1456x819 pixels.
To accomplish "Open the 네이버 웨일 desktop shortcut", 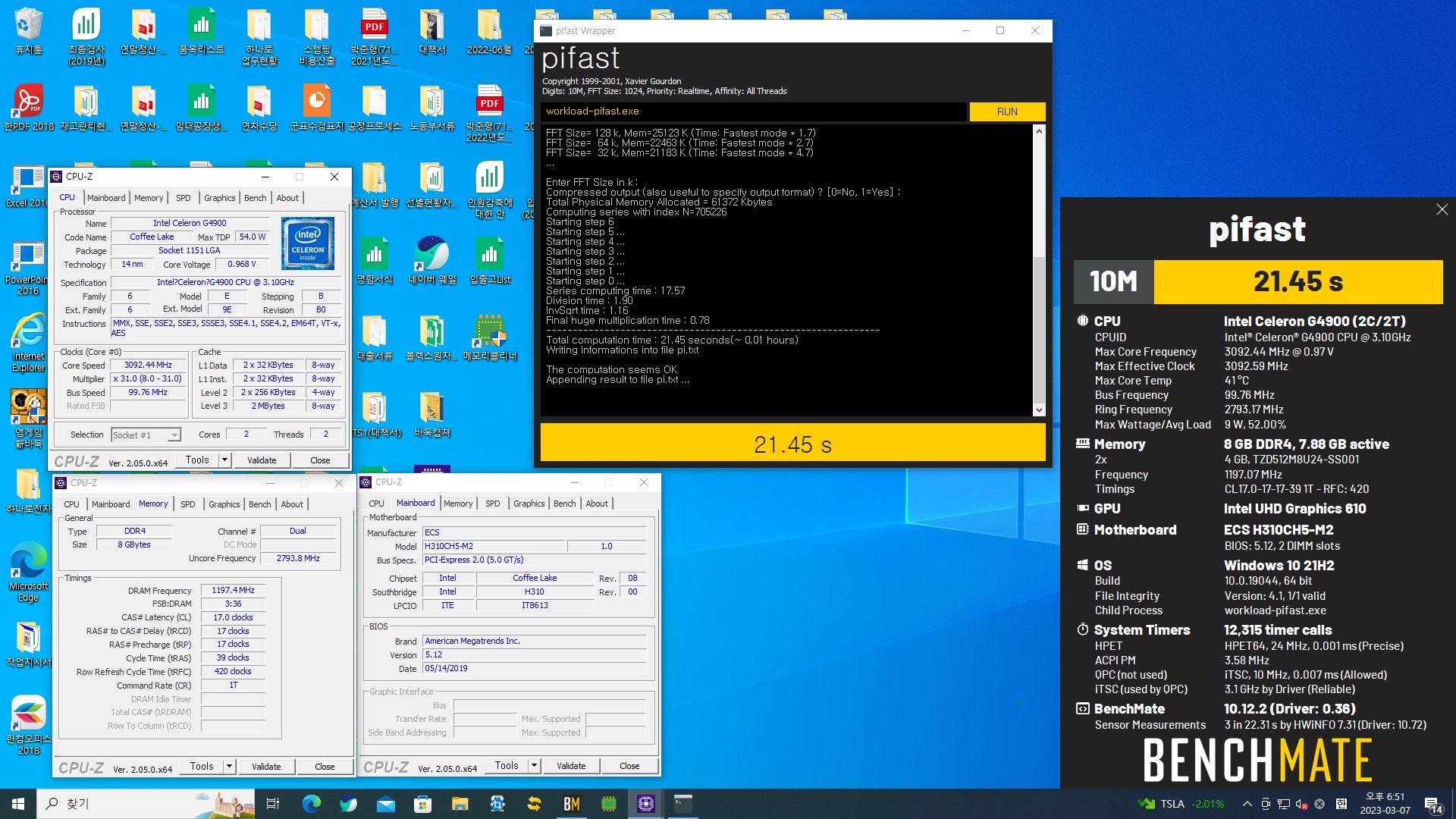I will coord(431,260).
